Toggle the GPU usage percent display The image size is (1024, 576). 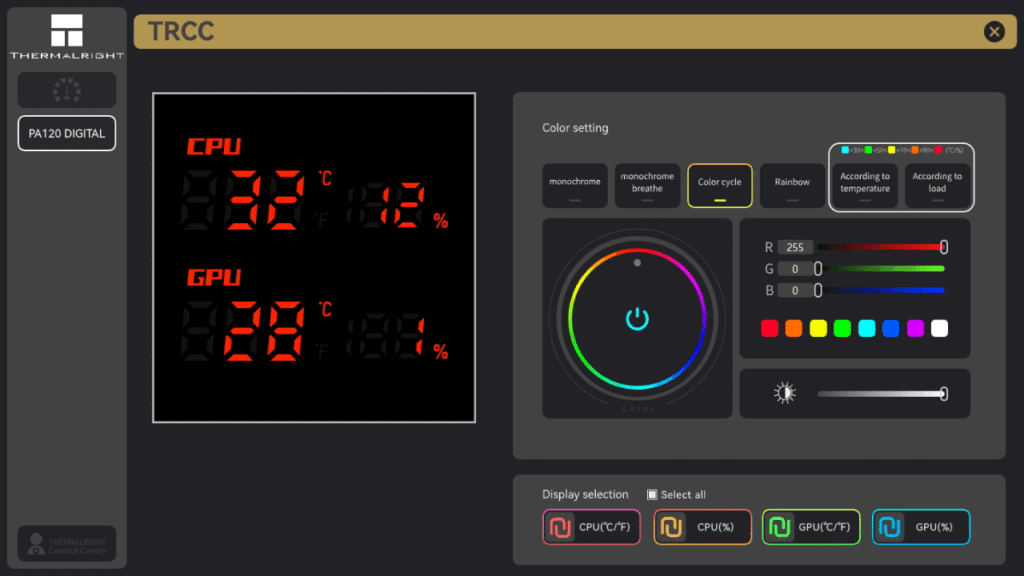click(x=920, y=526)
